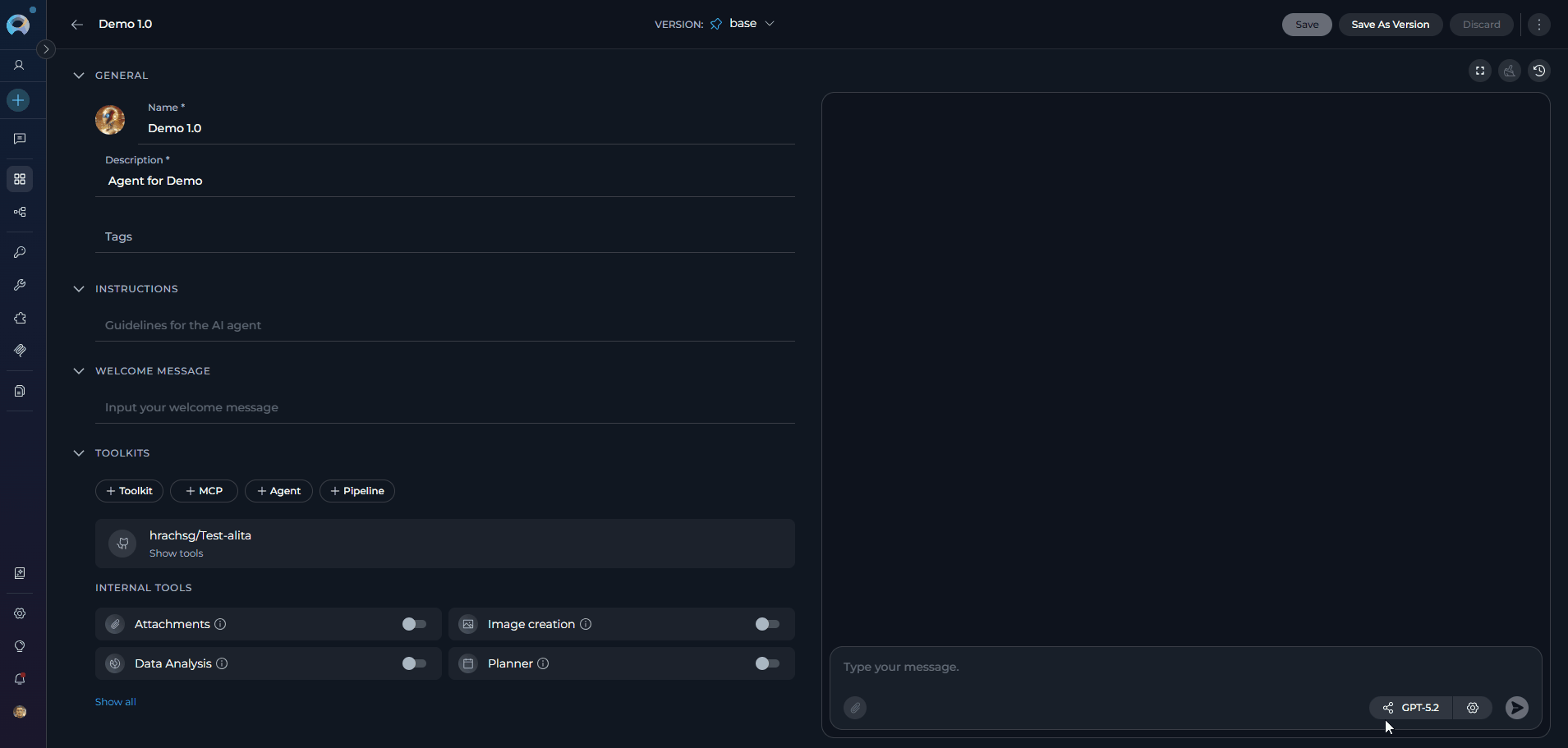Open the user profile icon in sidebar
1568x748 pixels.
pos(20,65)
